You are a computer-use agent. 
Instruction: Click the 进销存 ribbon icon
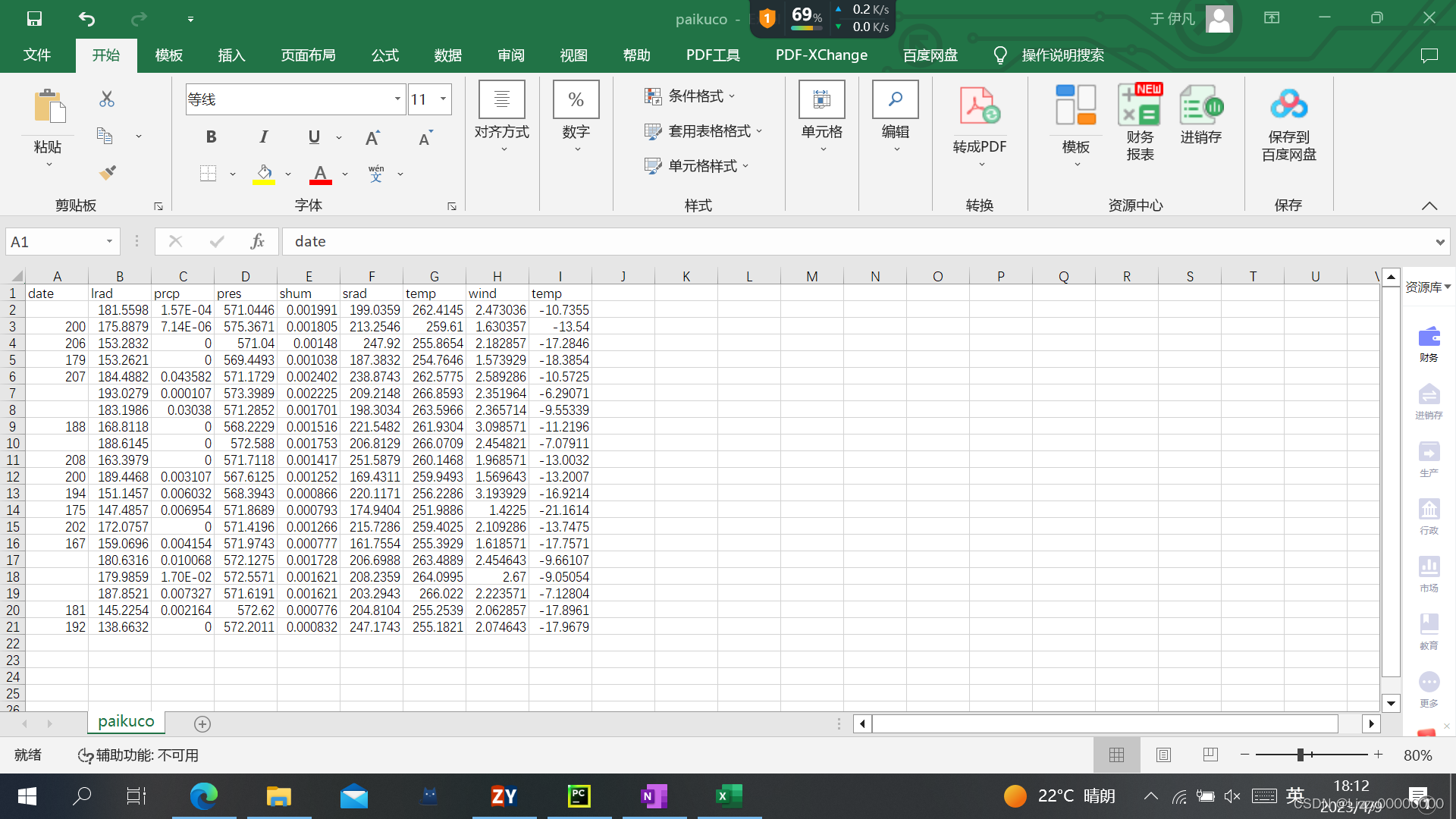pos(1200,106)
